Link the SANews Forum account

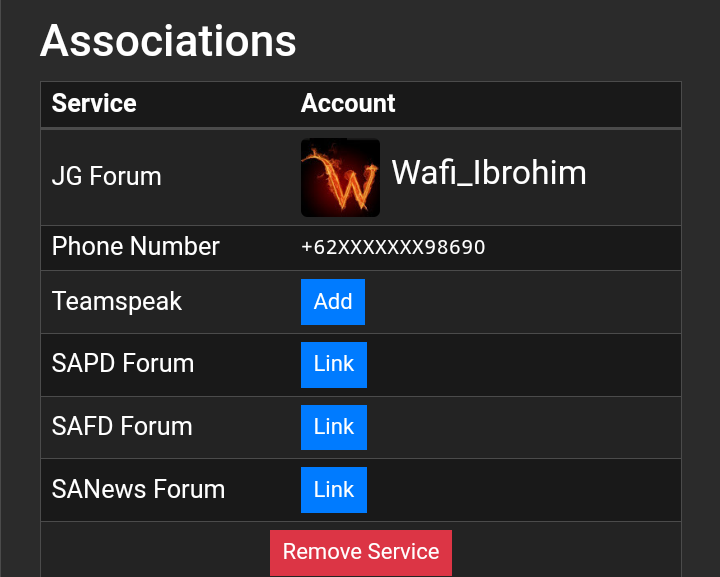[334, 490]
